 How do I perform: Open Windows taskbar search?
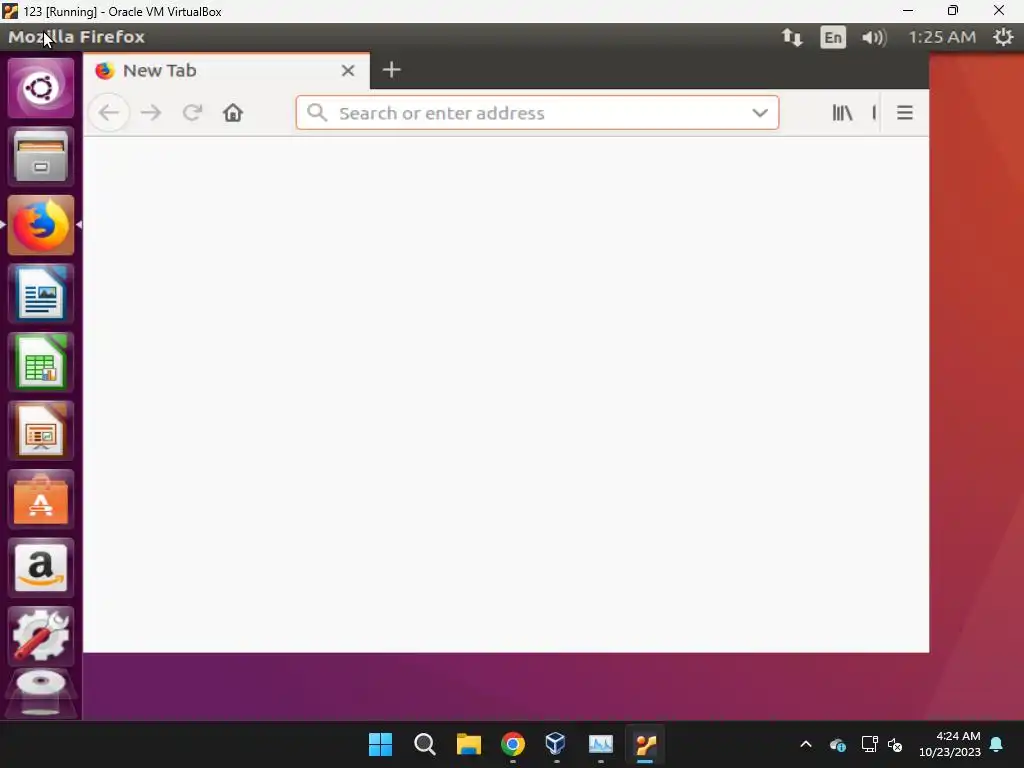click(424, 744)
